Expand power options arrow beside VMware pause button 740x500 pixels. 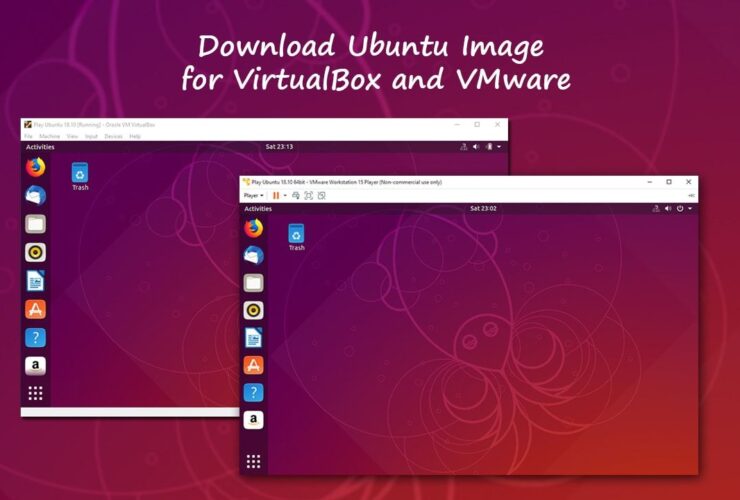click(x=285, y=195)
